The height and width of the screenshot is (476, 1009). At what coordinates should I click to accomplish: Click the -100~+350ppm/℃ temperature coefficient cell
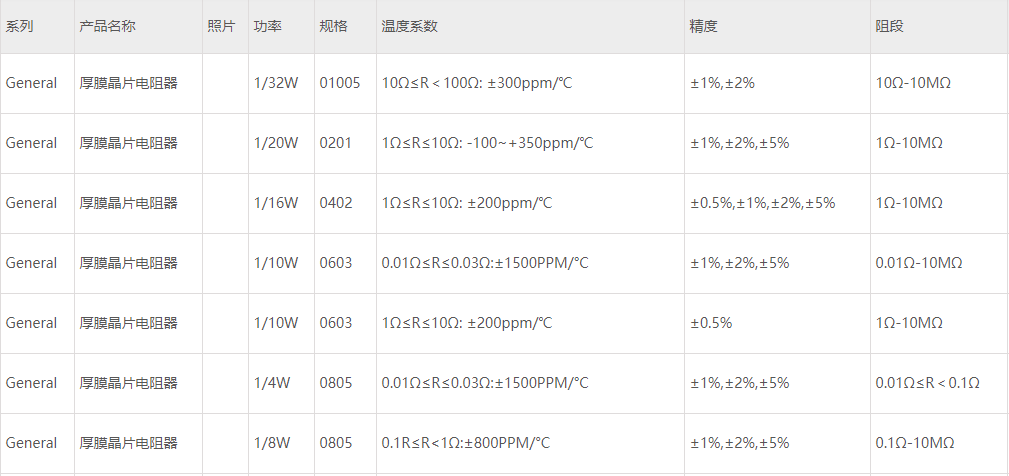(487, 143)
